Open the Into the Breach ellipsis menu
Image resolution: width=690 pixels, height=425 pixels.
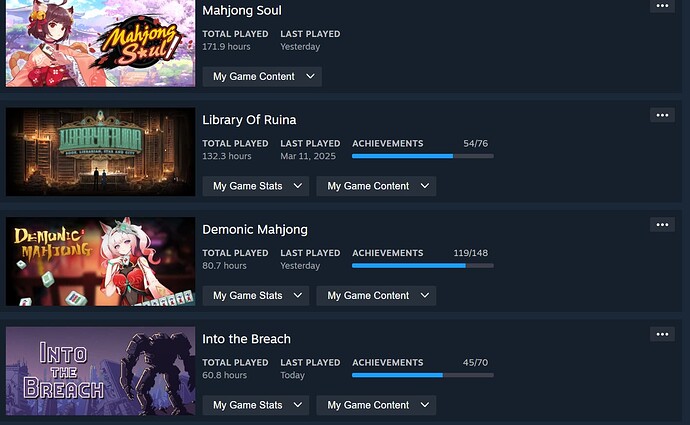coord(662,334)
